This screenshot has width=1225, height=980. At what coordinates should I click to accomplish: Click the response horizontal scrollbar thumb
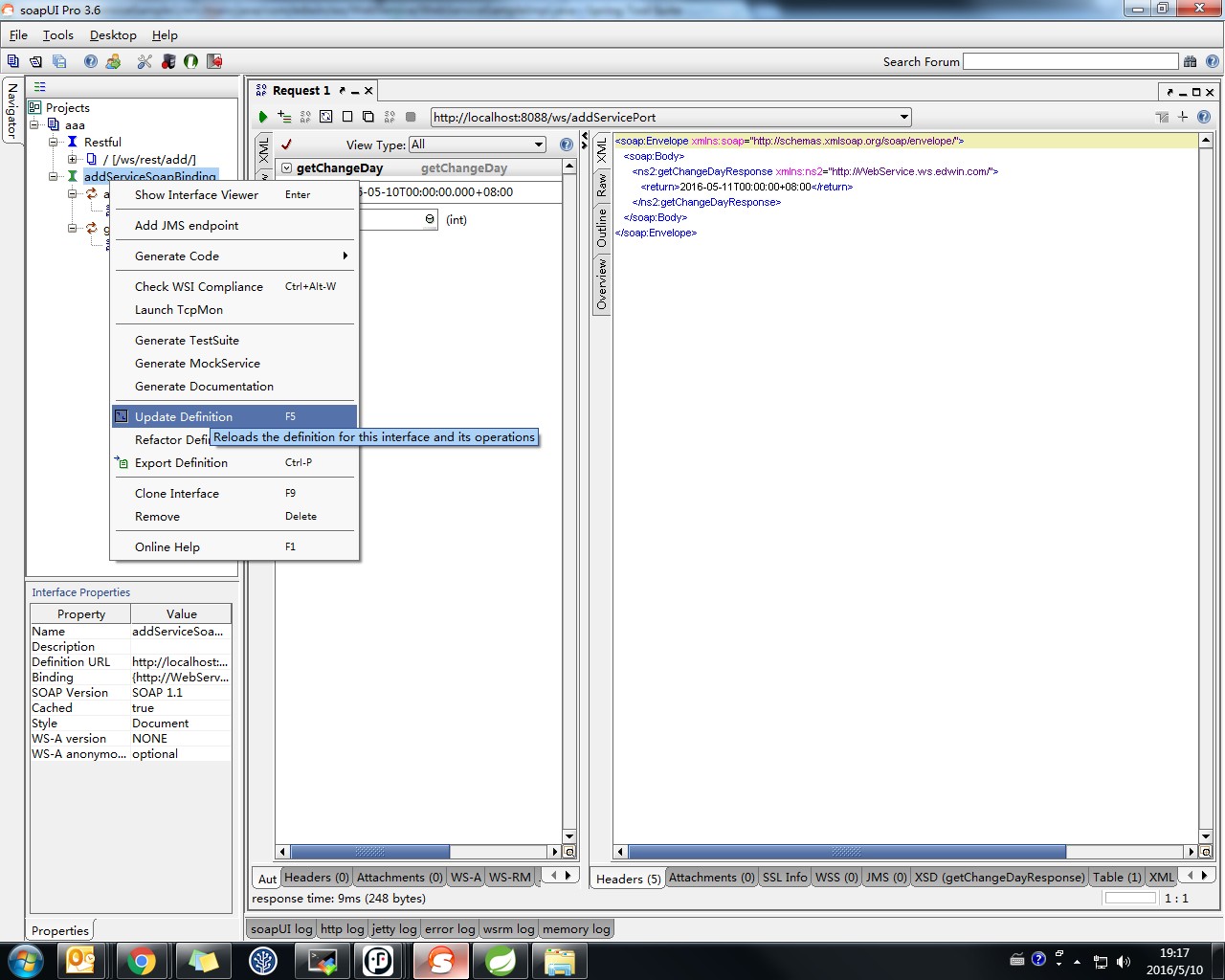click(x=846, y=852)
